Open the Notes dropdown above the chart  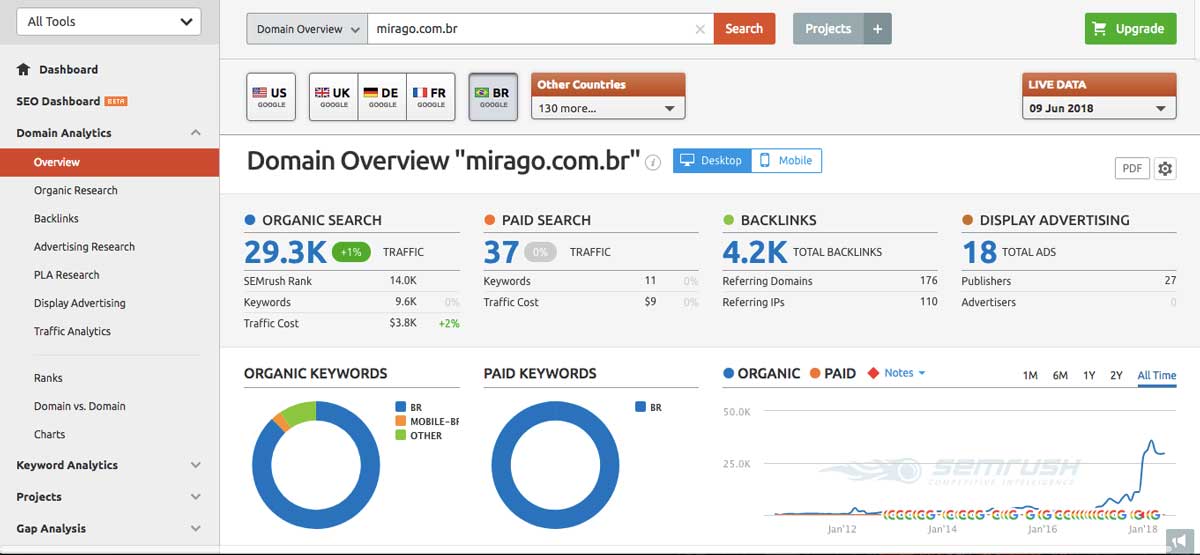coord(897,373)
